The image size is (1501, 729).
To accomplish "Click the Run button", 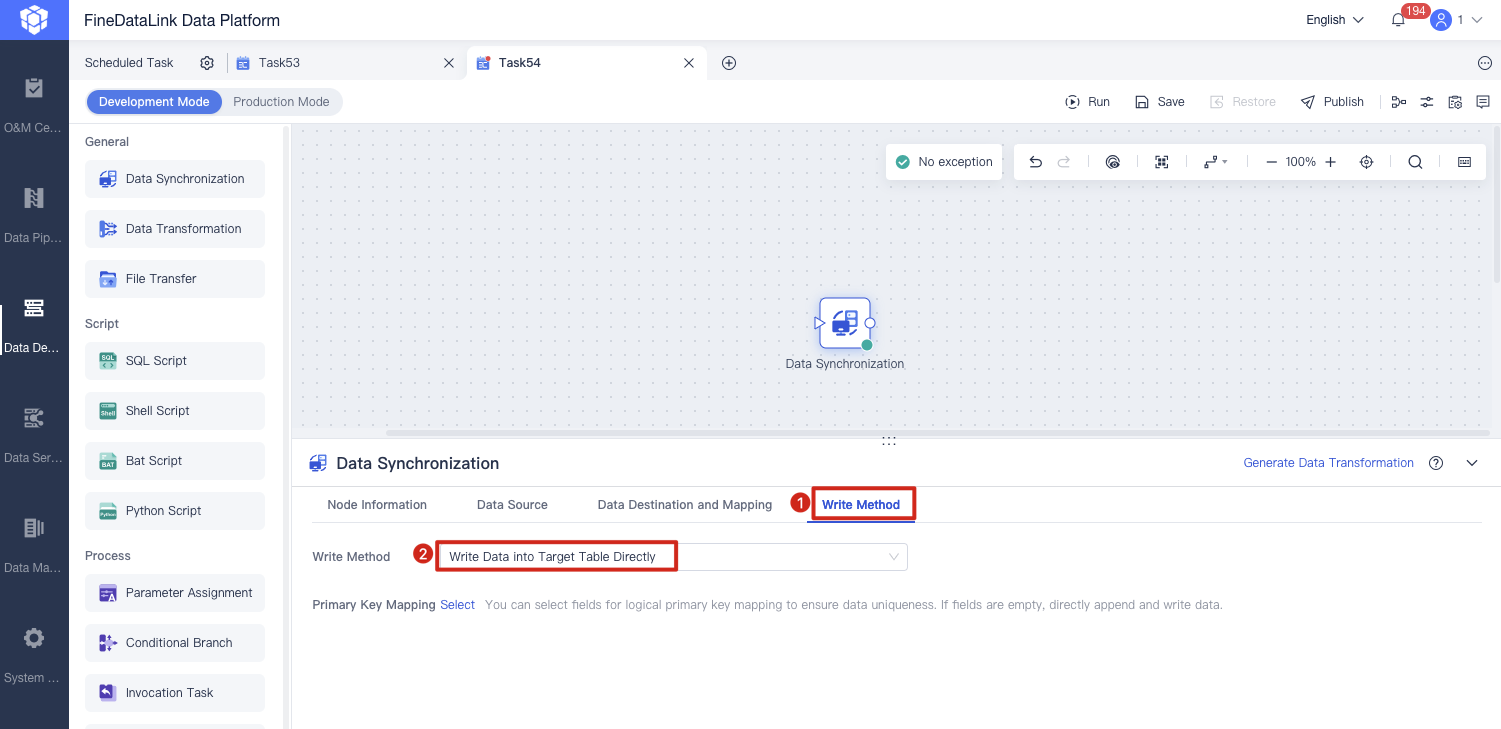I will tap(1087, 102).
